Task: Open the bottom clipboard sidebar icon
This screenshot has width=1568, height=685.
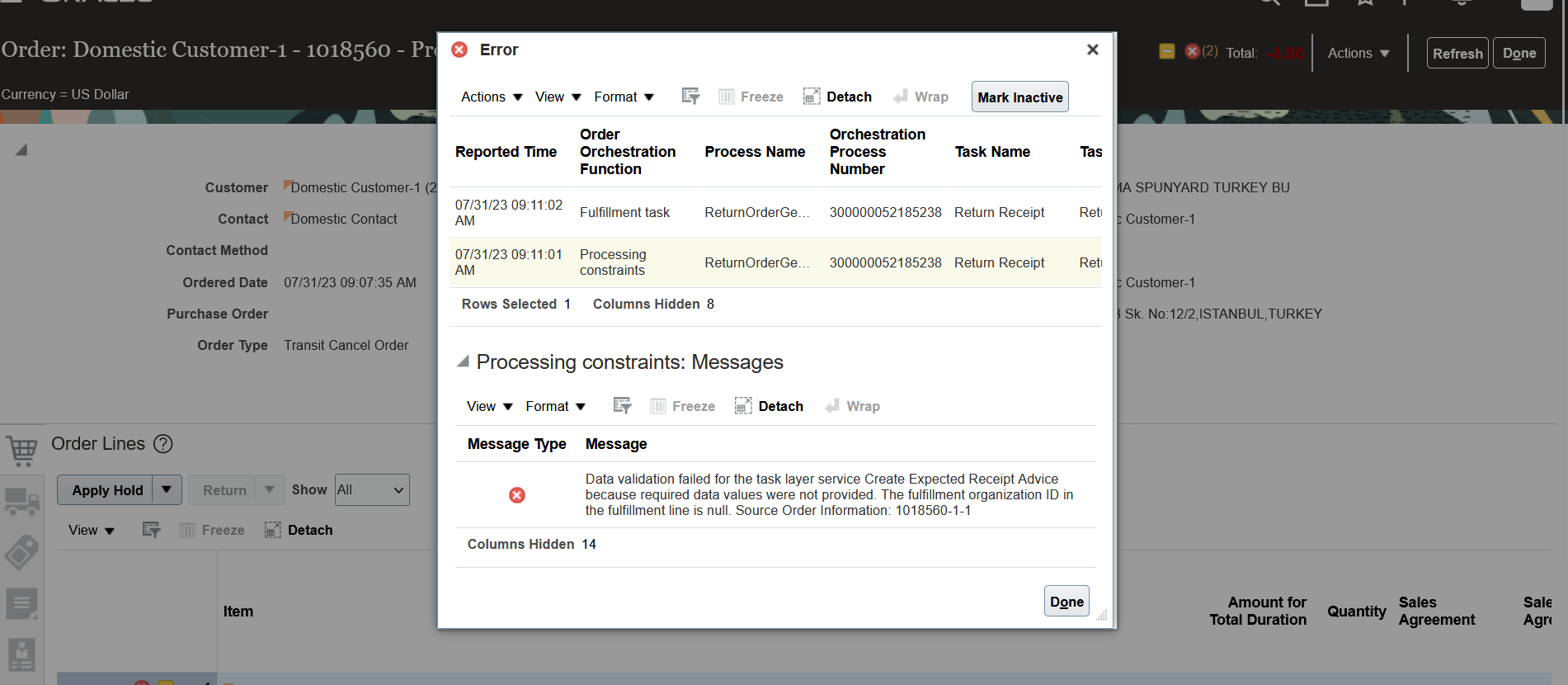Action: (x=22, y=655)
